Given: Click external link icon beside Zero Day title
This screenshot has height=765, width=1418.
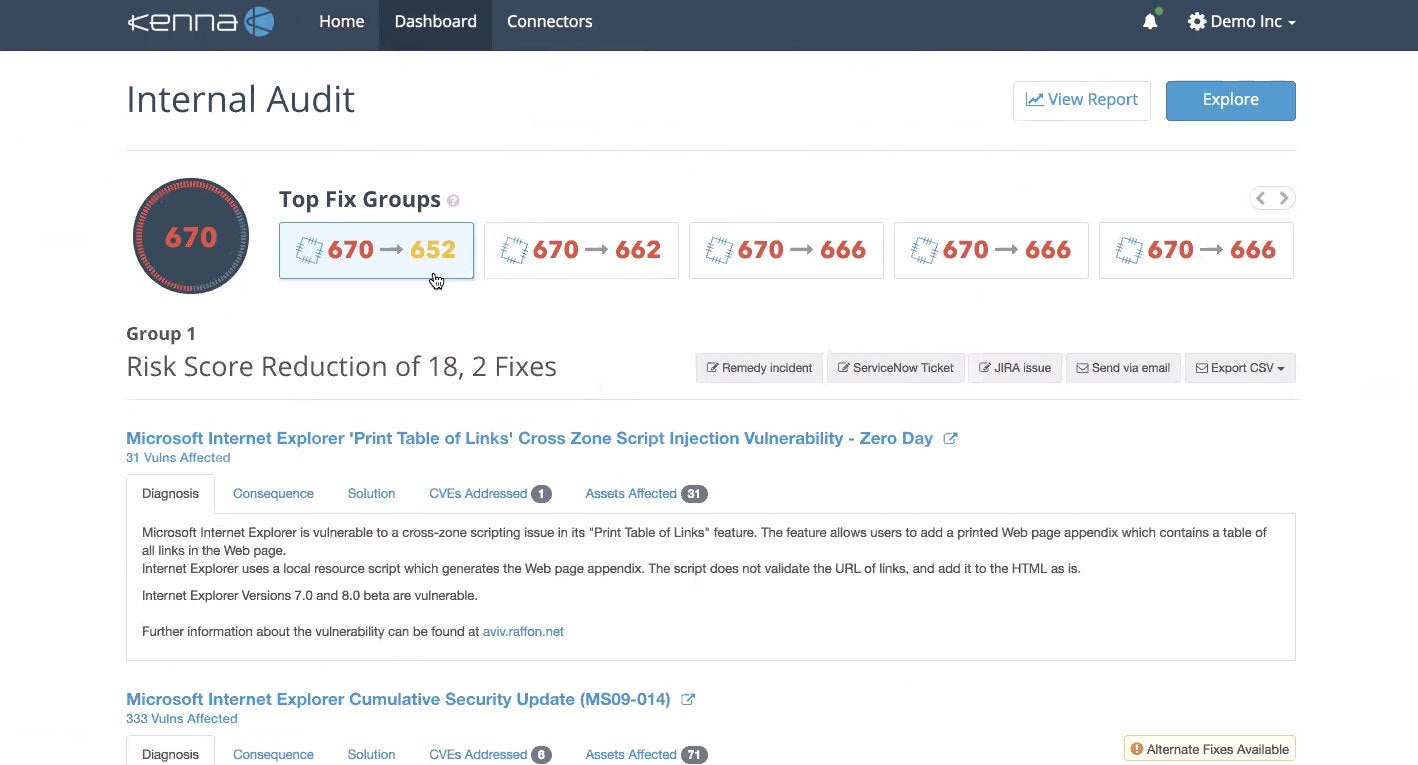Looking at the screenshot, I should pos(951,438).
